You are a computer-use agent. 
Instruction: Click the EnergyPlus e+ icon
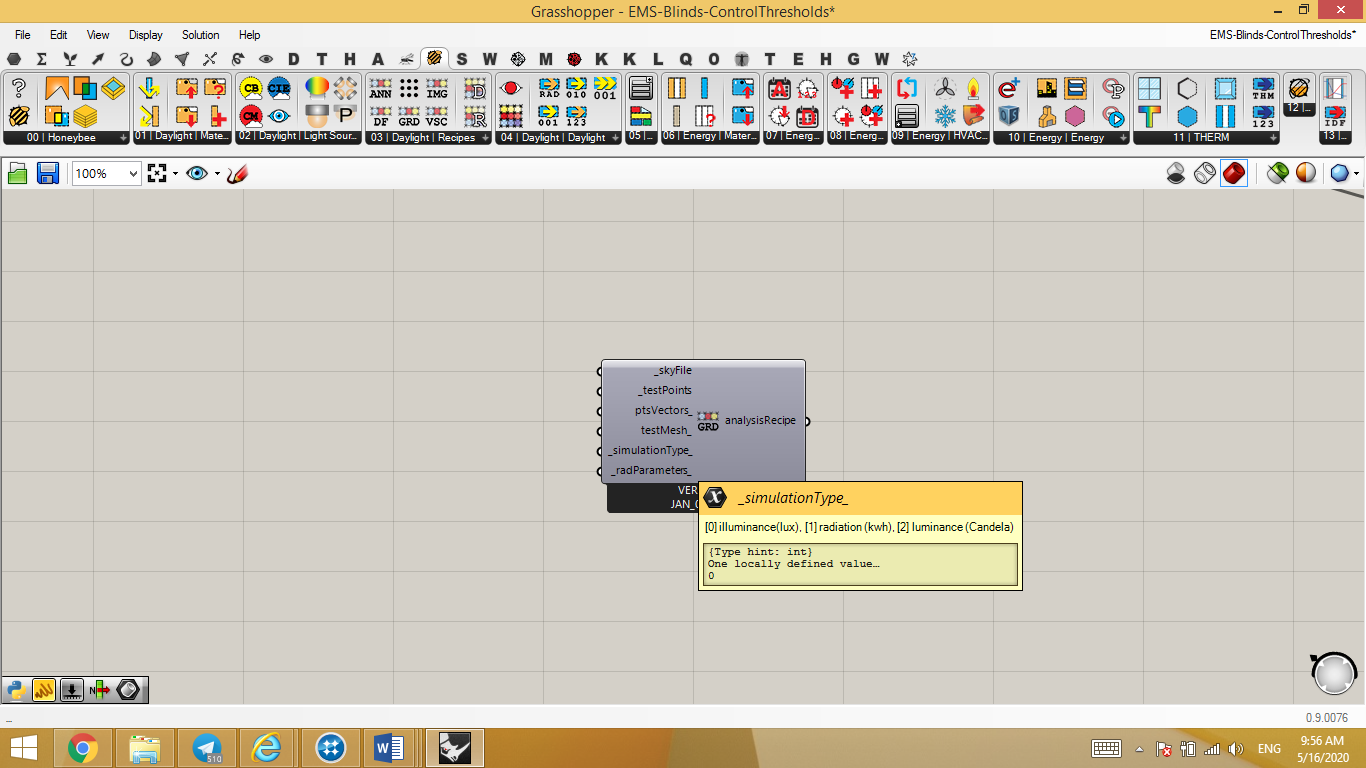[x=1009, y=88]
